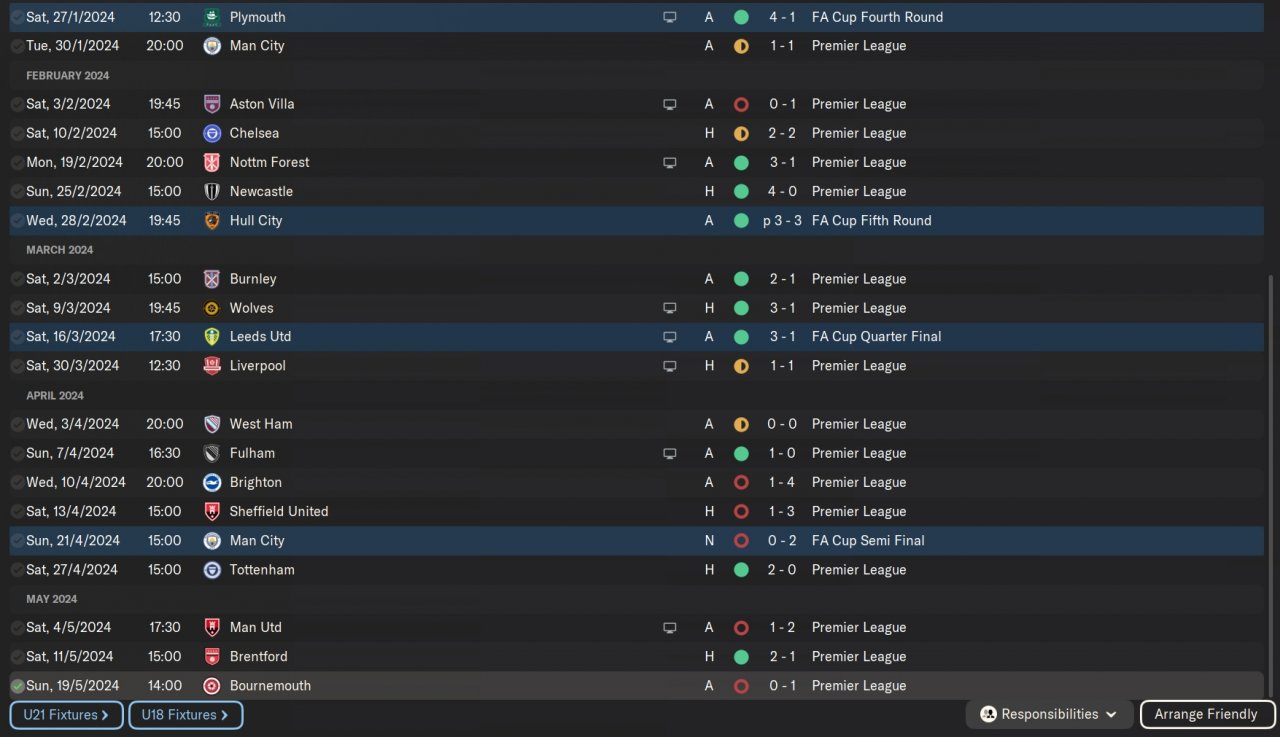
Task: Click the Hull City club badge
Action: pos(212,221)
